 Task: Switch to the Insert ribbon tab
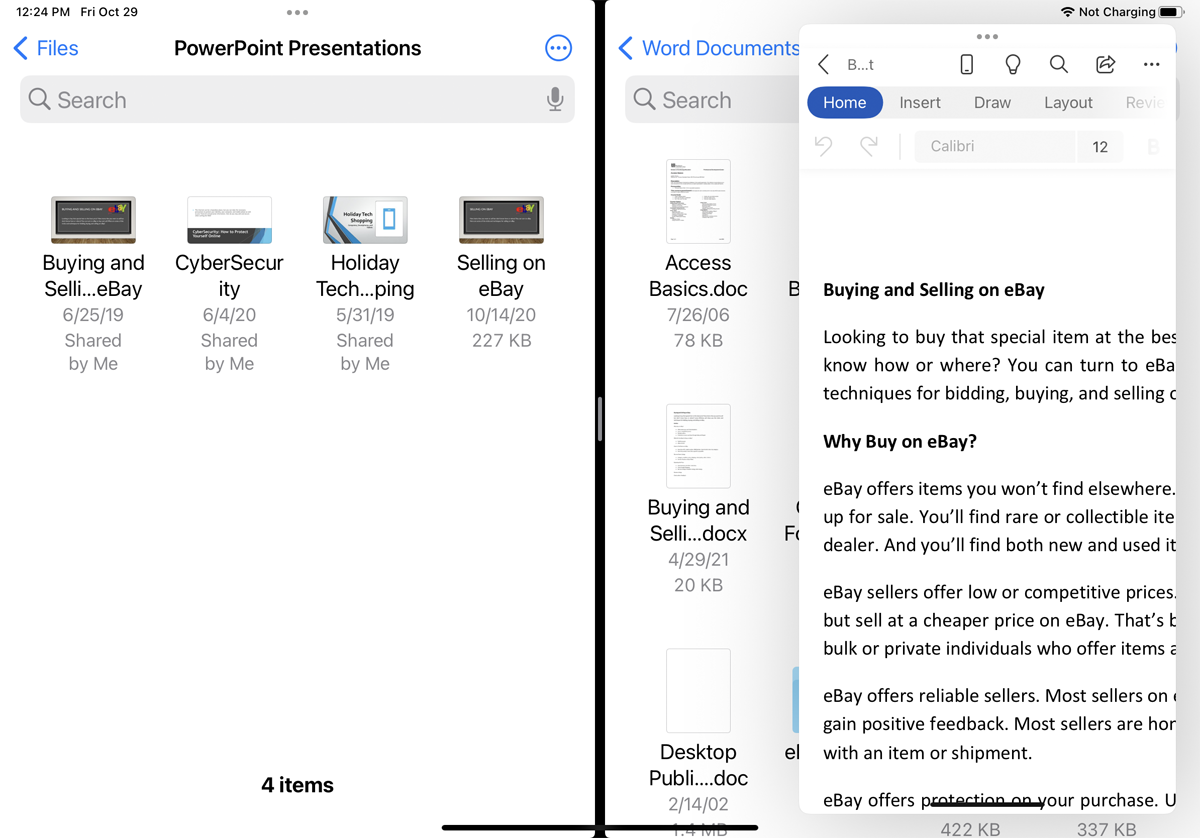(x=920, y=102)
